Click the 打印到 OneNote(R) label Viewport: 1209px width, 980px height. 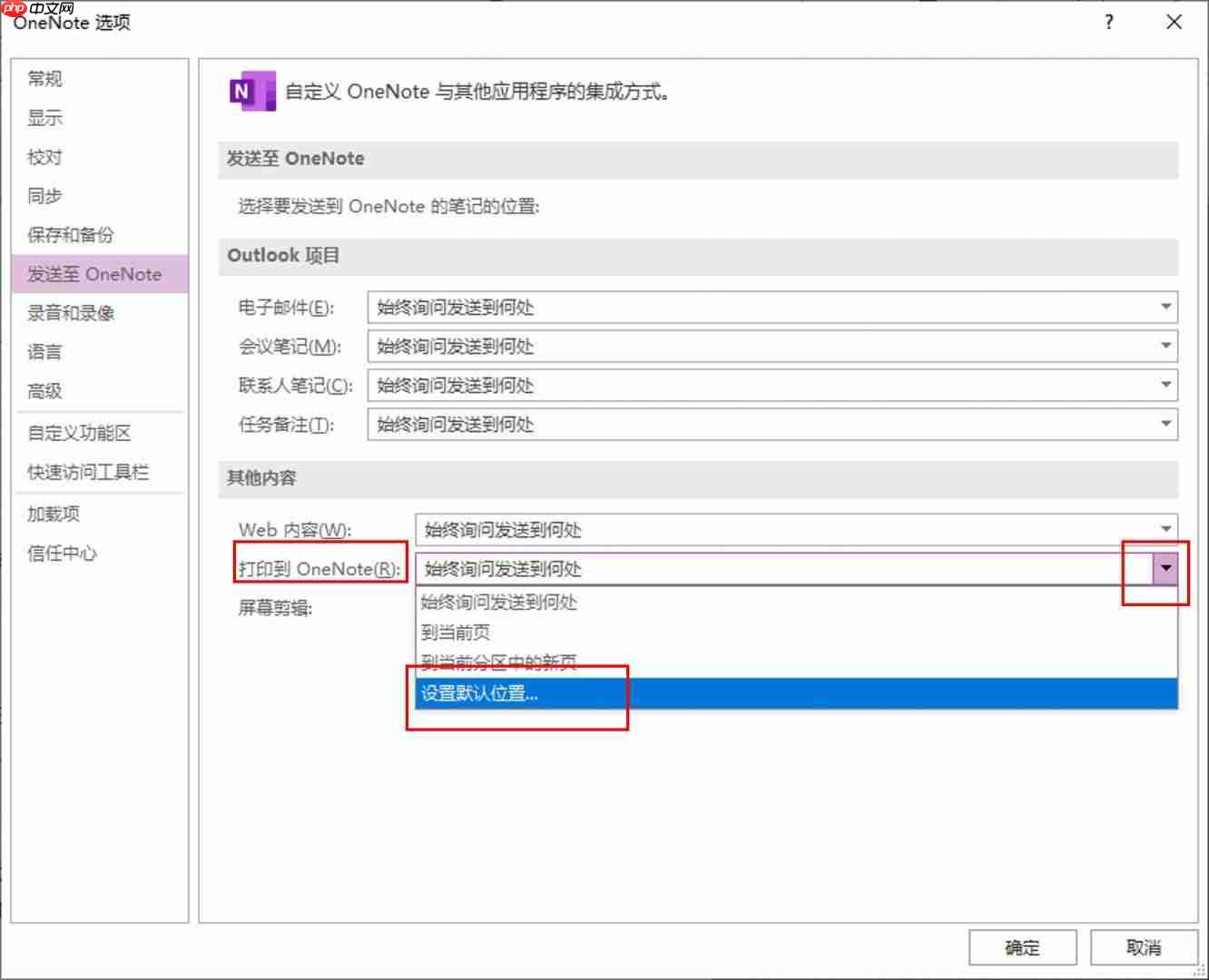[x=319, y=569]
